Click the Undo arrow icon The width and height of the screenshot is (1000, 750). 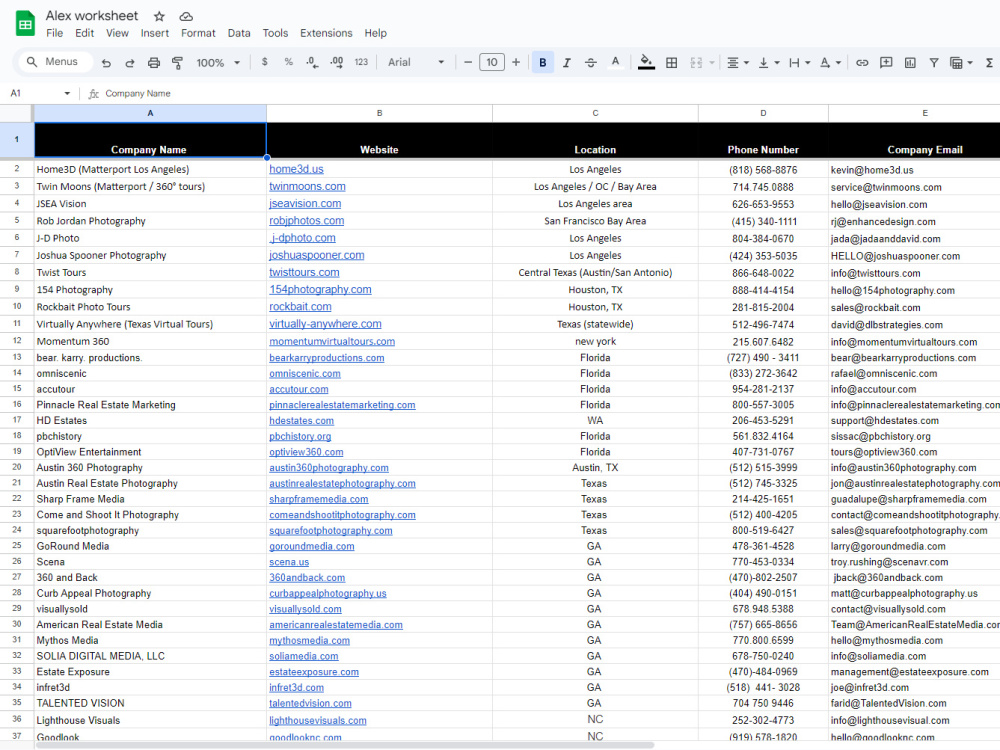107,62
